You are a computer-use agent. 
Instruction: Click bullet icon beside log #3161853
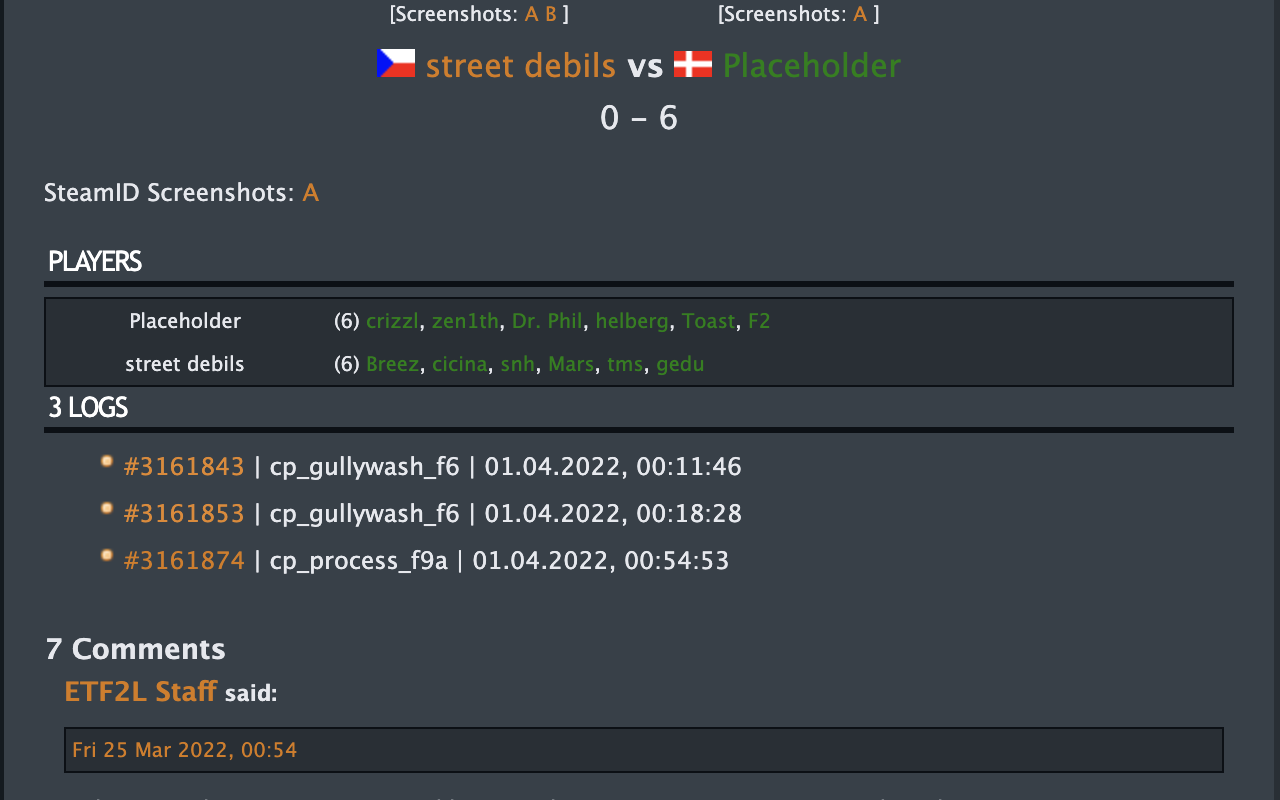pos(107,509)
